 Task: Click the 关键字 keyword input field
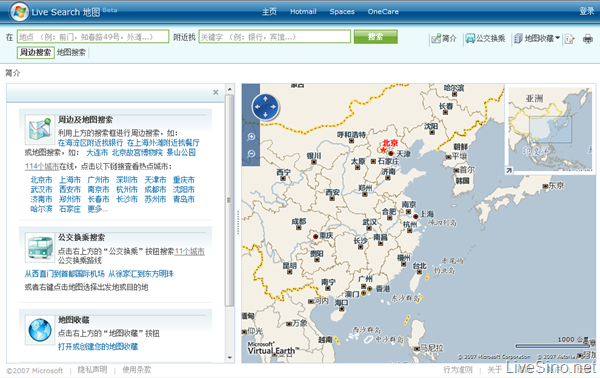coord(275,37)
